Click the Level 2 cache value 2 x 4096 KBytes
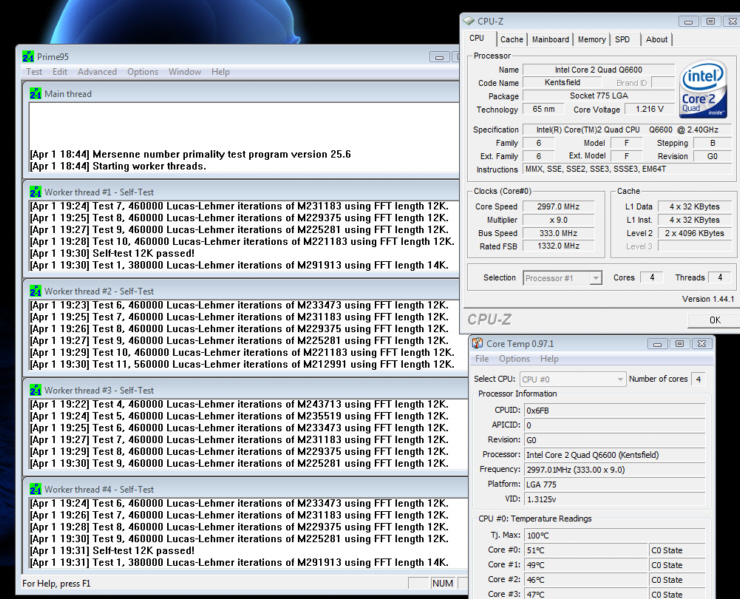Image resolution: width=740 pixels, height=599 pixels. coord(695,233)
